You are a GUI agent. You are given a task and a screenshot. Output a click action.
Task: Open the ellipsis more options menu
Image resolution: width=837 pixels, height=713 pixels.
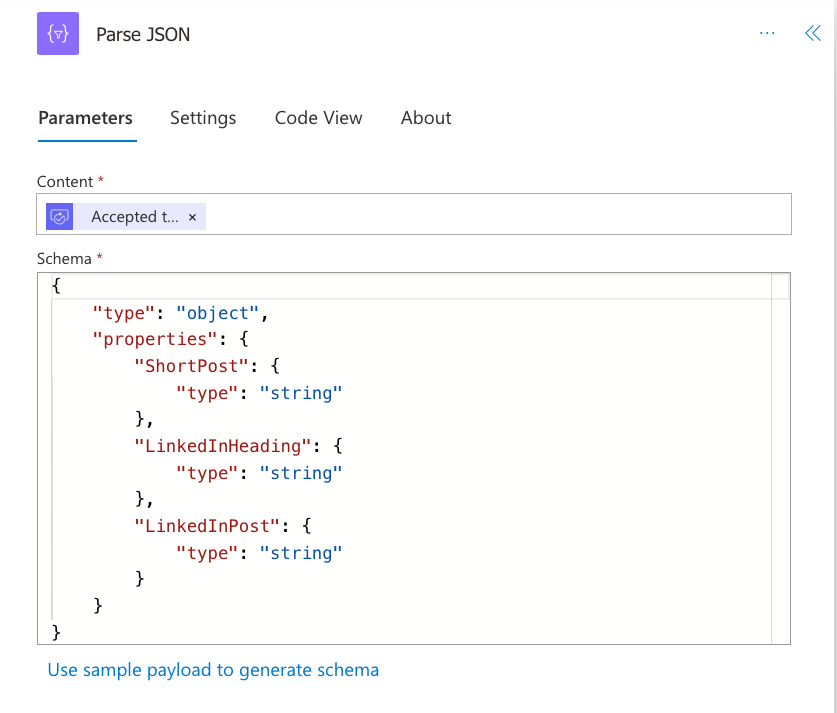767,33
